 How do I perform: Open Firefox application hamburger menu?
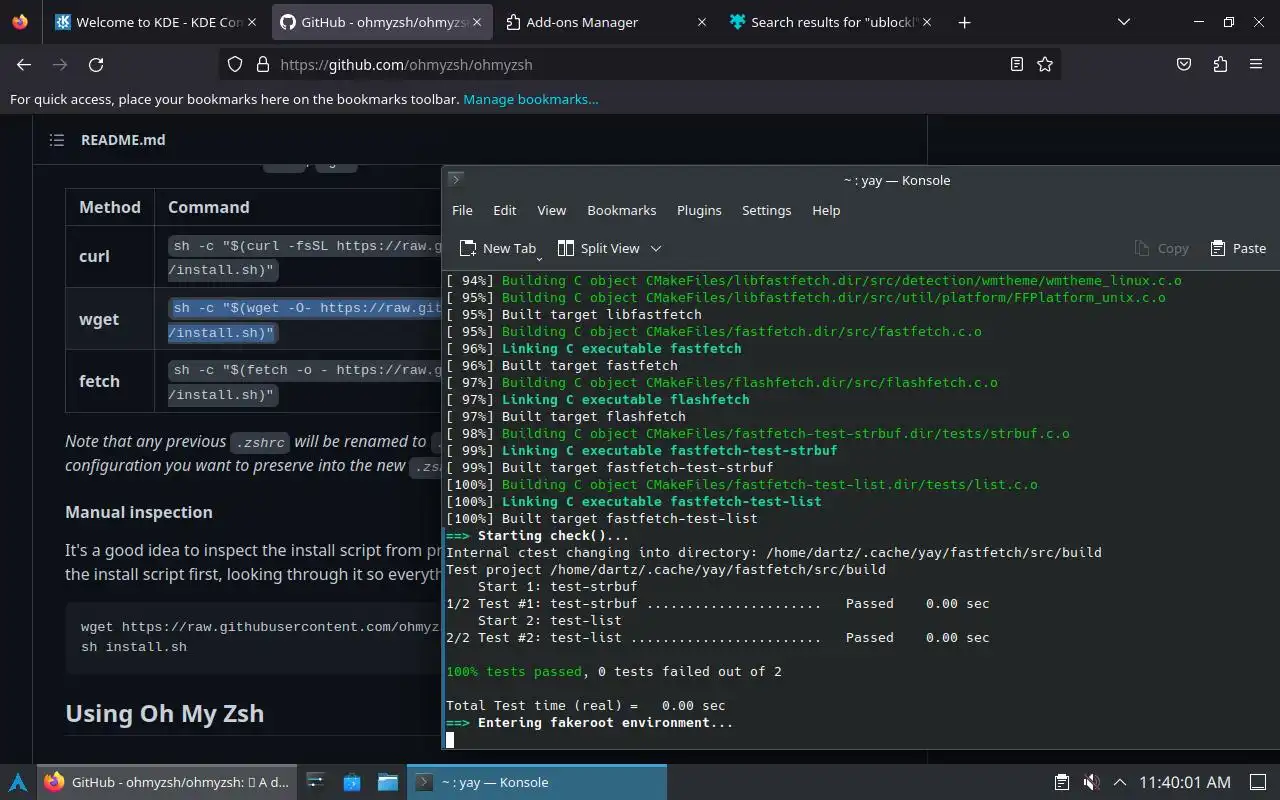tap(1256, 64)
